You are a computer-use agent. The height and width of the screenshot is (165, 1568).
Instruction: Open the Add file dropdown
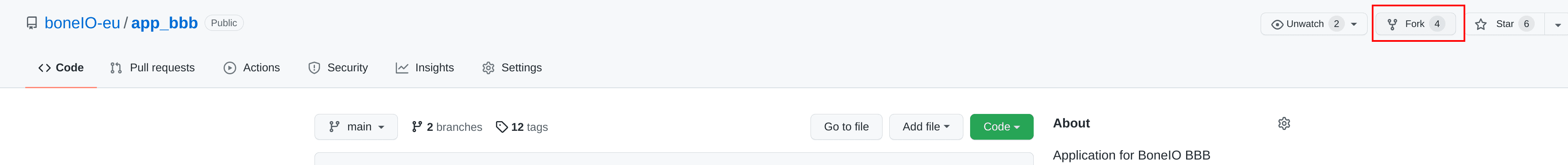pos(926,127)
